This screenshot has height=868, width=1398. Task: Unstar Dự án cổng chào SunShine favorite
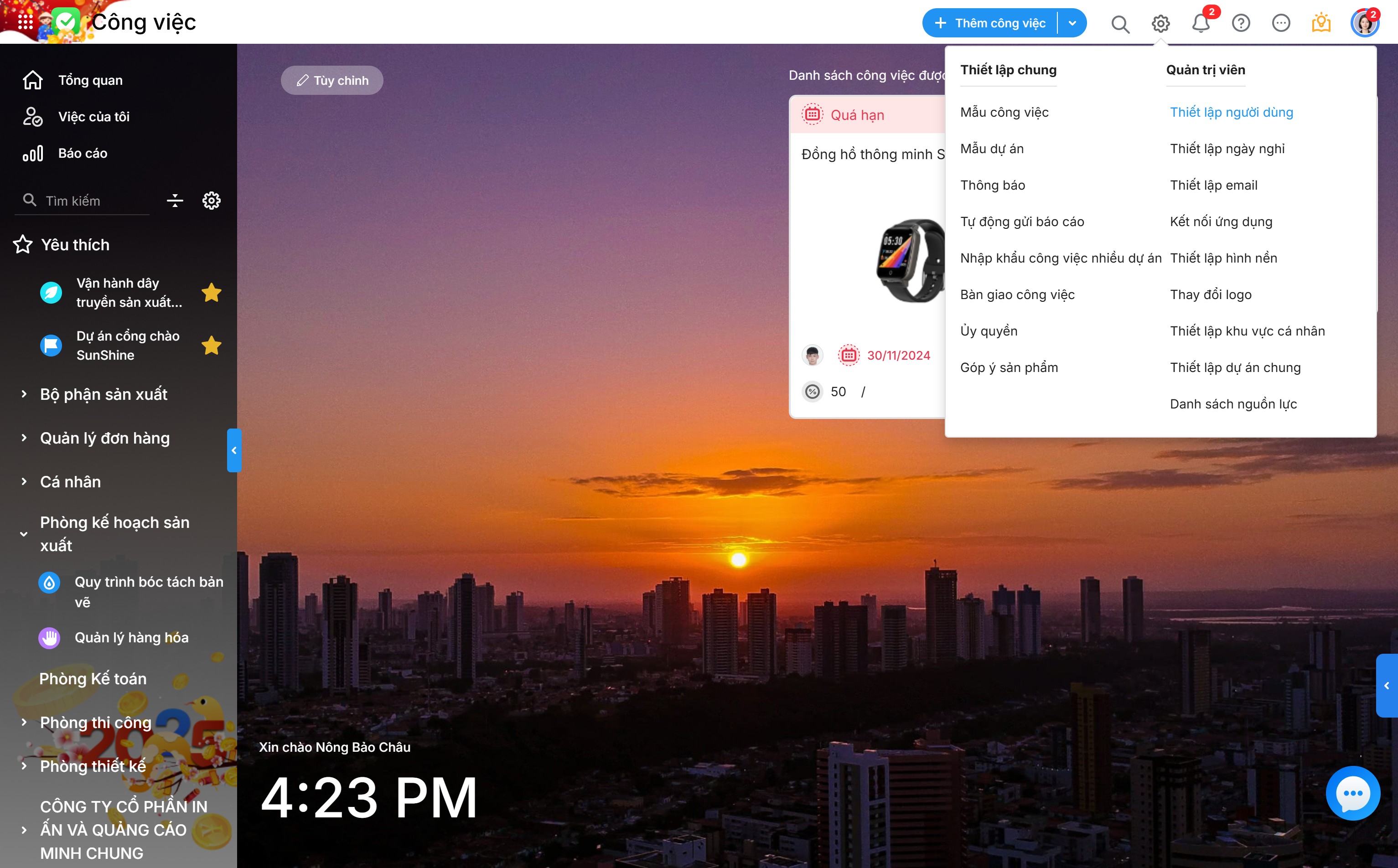211,346
